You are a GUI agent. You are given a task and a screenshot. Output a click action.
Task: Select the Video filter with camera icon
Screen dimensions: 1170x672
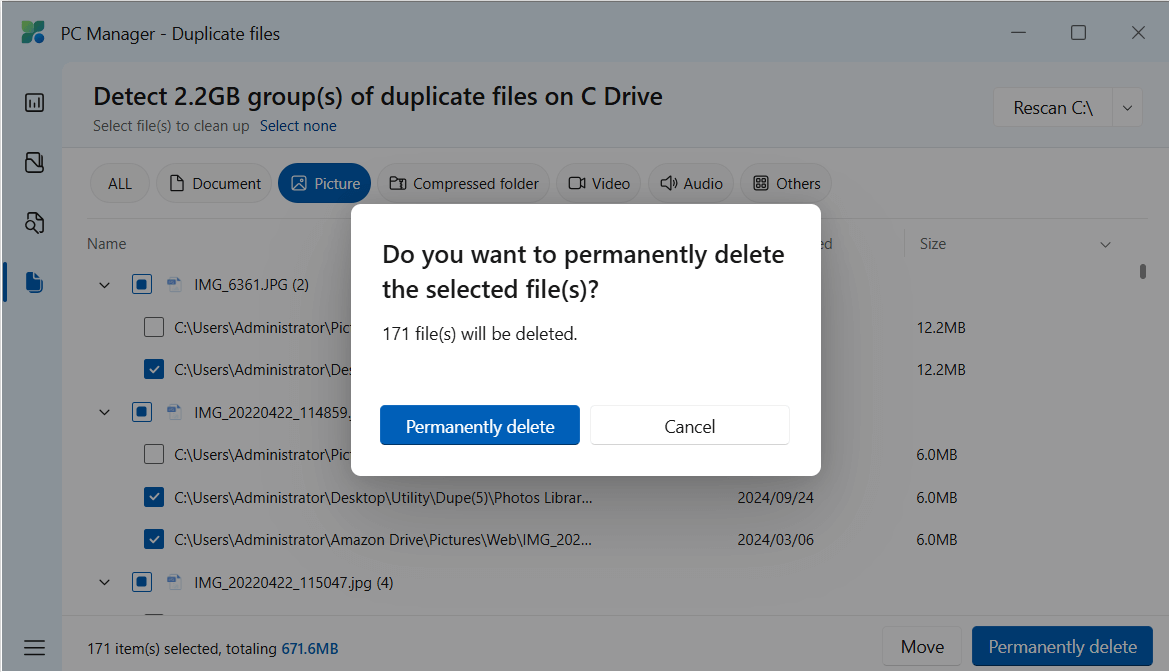(598, 183)
